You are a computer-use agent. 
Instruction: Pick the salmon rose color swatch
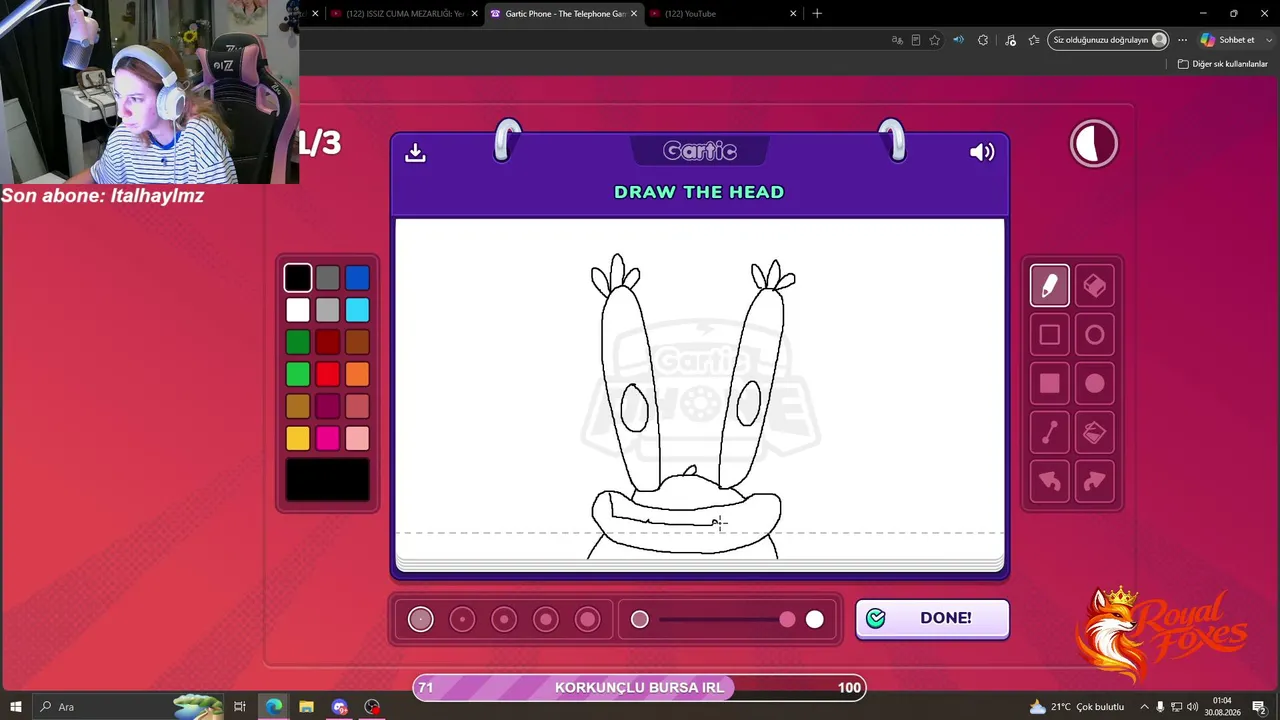point(357,406)
